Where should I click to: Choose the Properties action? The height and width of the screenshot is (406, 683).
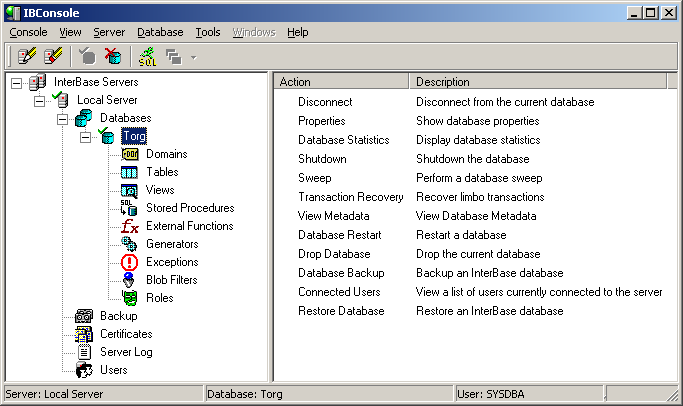(322, 121)
